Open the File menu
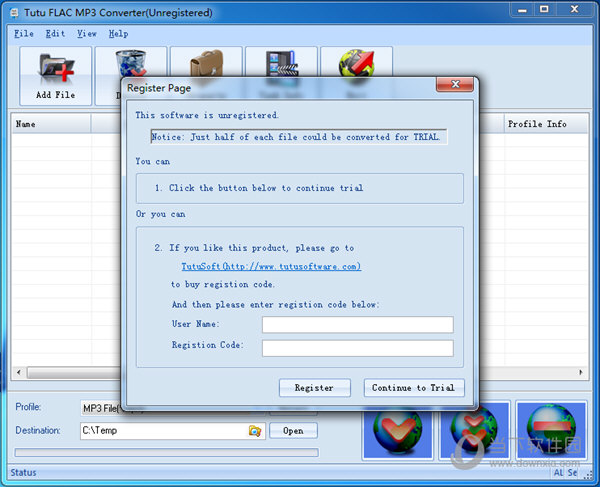 [24, 34]
